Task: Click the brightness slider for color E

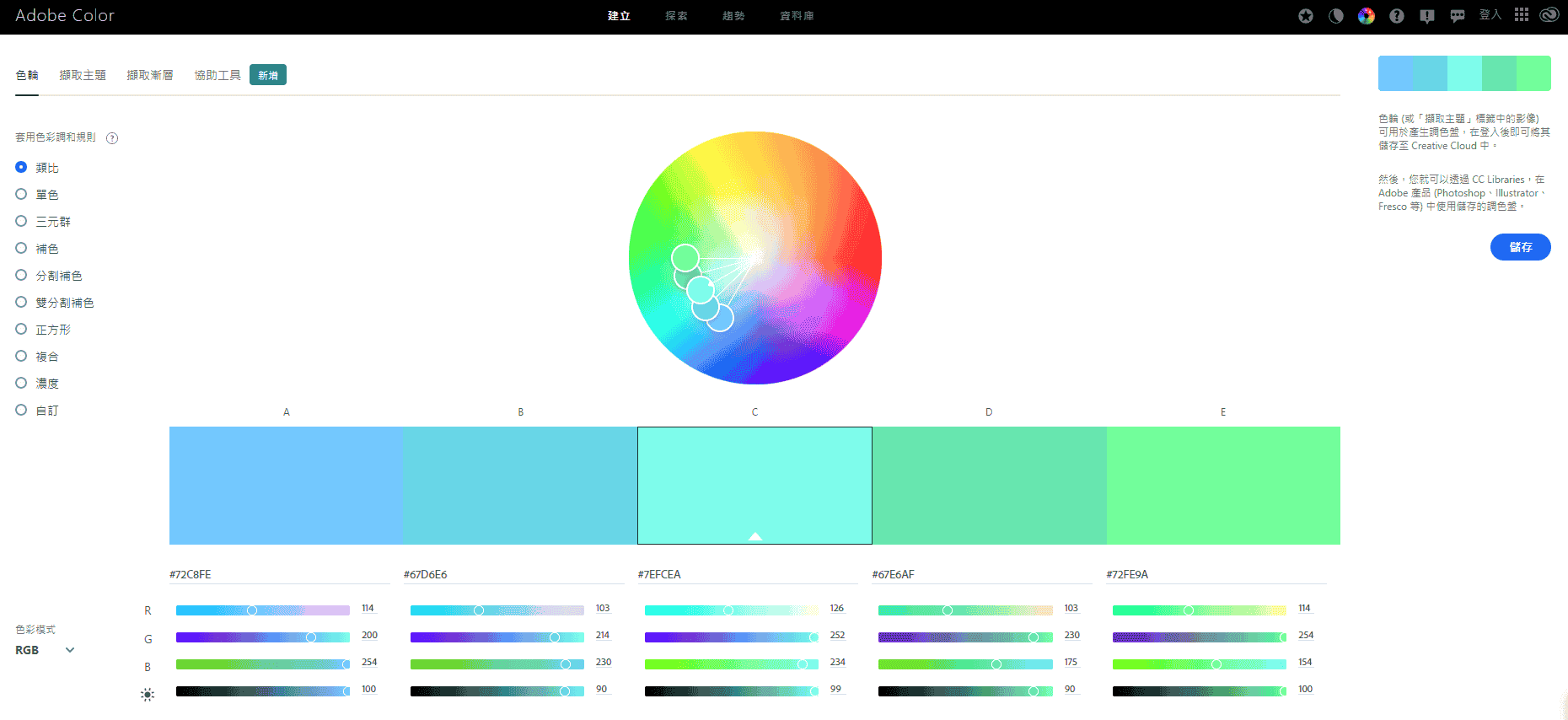Action: pyautogui.click(x=1199, y=691)
